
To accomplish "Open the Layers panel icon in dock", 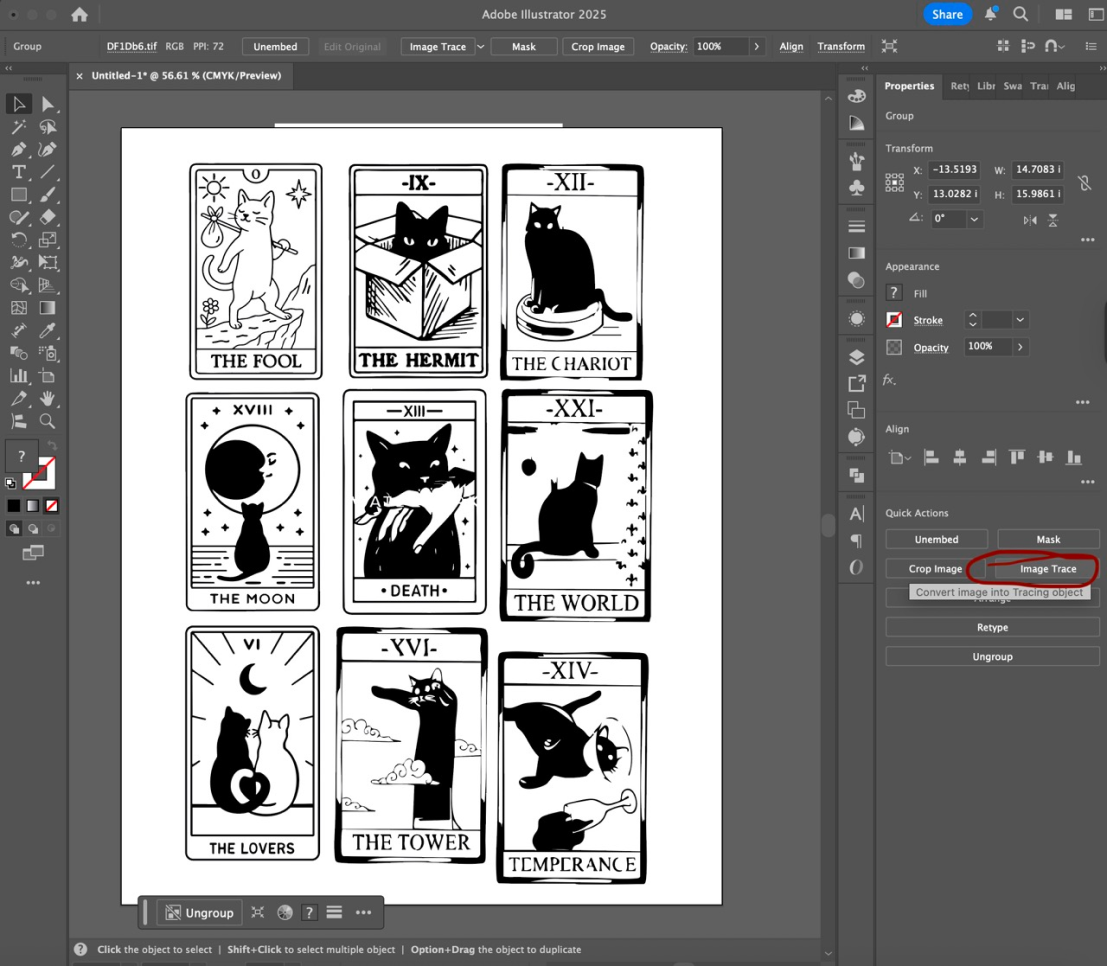I will (x=856, y=357).
